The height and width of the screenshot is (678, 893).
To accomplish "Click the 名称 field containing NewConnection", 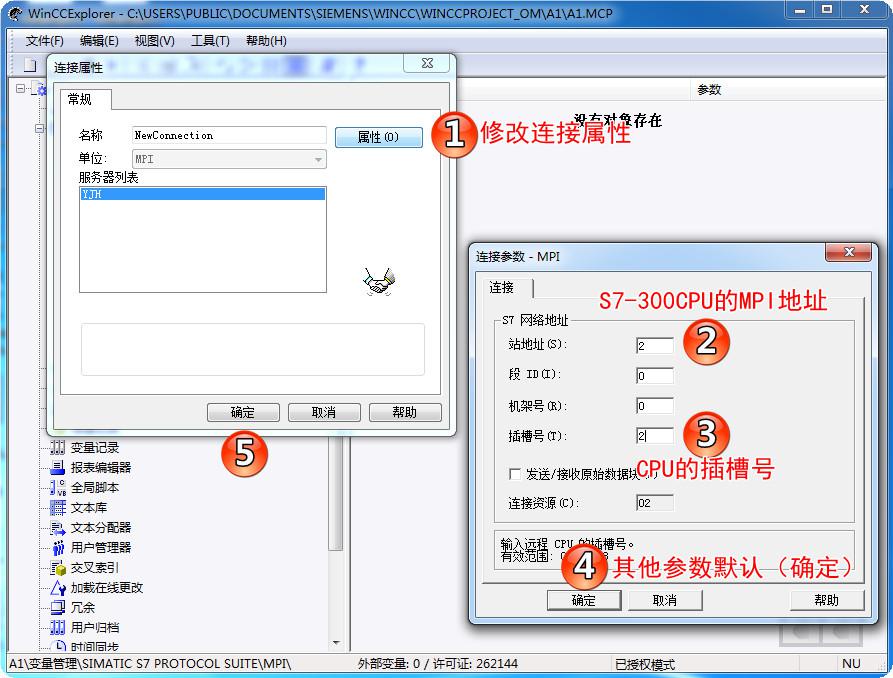I will (x=229, y=135).
